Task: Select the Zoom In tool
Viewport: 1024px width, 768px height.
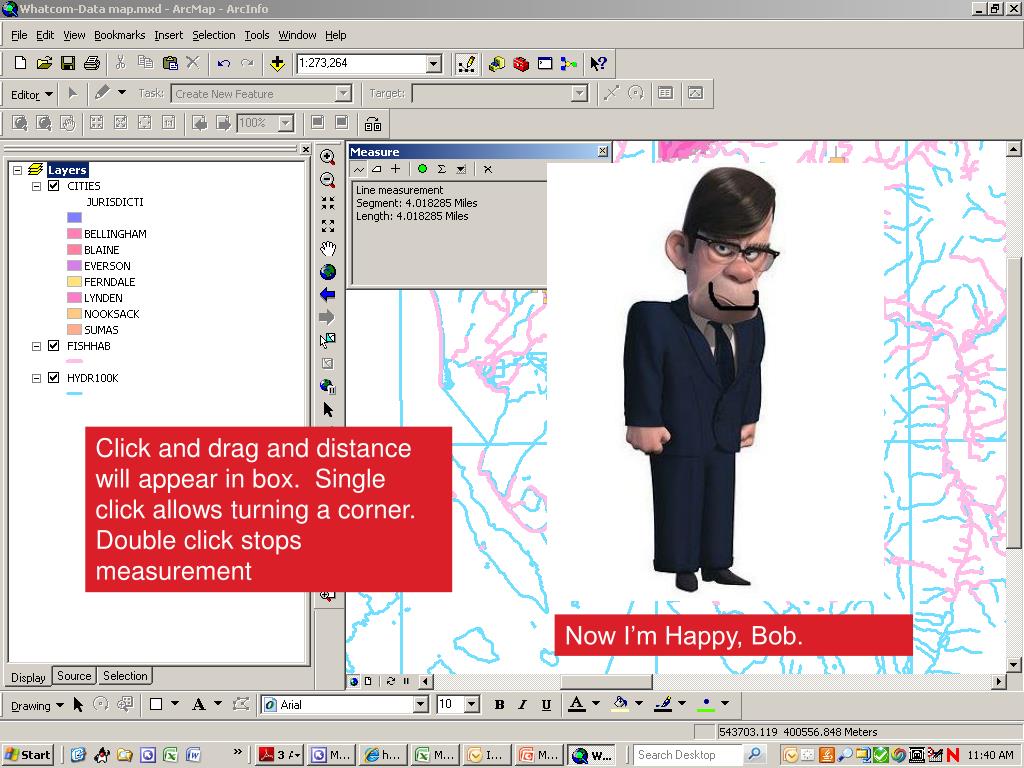Action: [x=327, y=156]
